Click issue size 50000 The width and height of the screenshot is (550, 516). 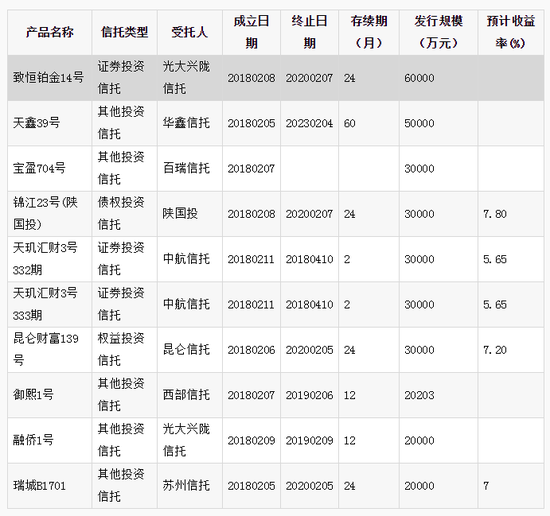tap(419, 123)
